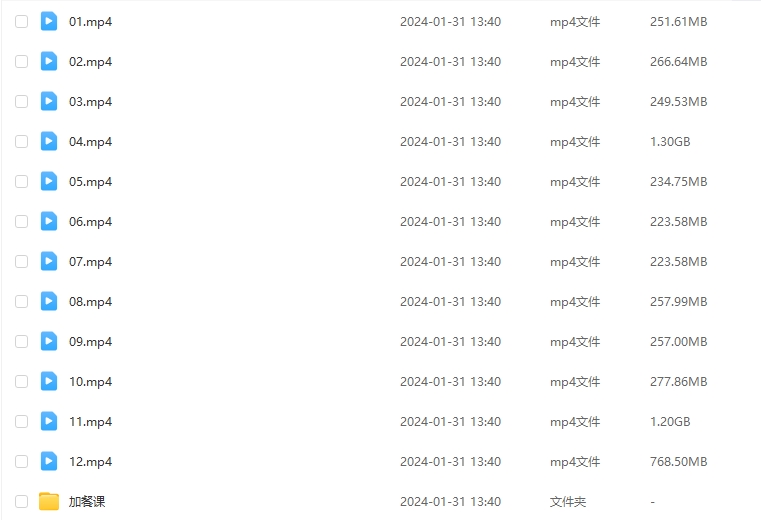This screenshot has width=761, height=520.
Task: Click the yellow folder icon for 加餐课
Action: click(49, 502)
